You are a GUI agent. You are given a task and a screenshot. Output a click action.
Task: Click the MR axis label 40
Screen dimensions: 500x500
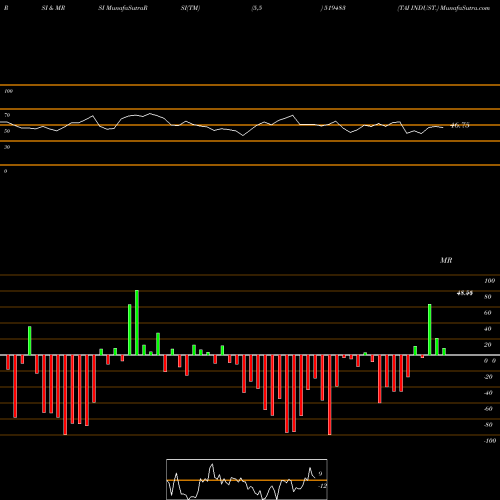pyautogui.click(x=488, y=329)
